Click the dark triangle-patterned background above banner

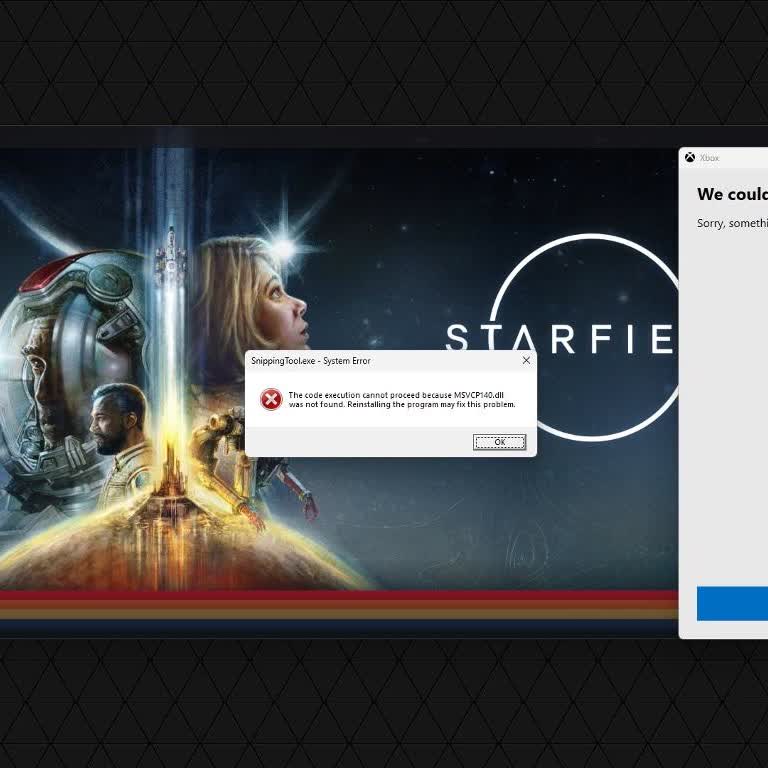pyautogui.click(x=384, y=60)
